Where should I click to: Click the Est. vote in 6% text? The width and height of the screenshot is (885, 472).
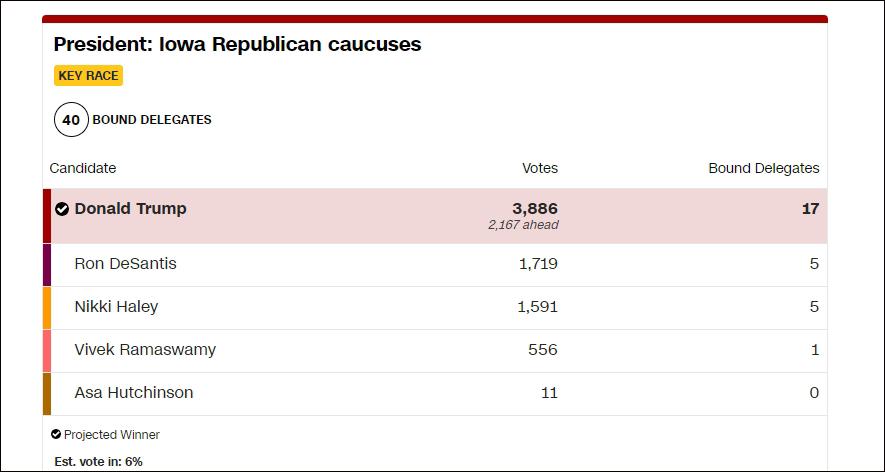[x=99, y=462]
